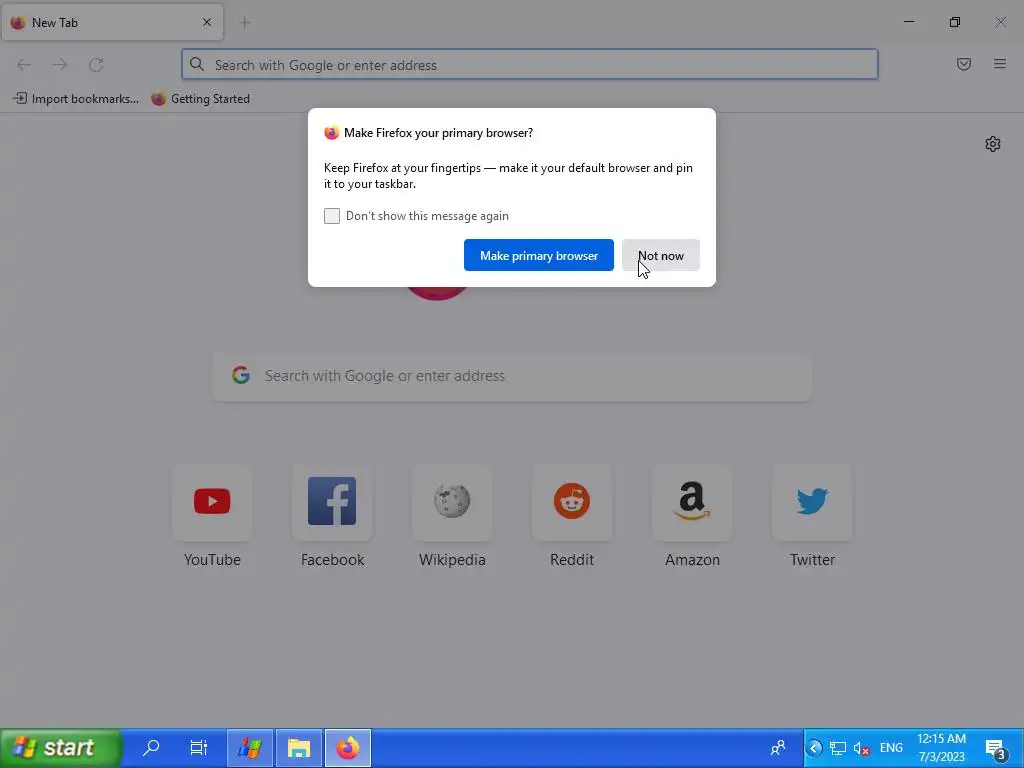Click the Firefox taskbar icon
1024x768 pixels.
[x=348, y=748]
